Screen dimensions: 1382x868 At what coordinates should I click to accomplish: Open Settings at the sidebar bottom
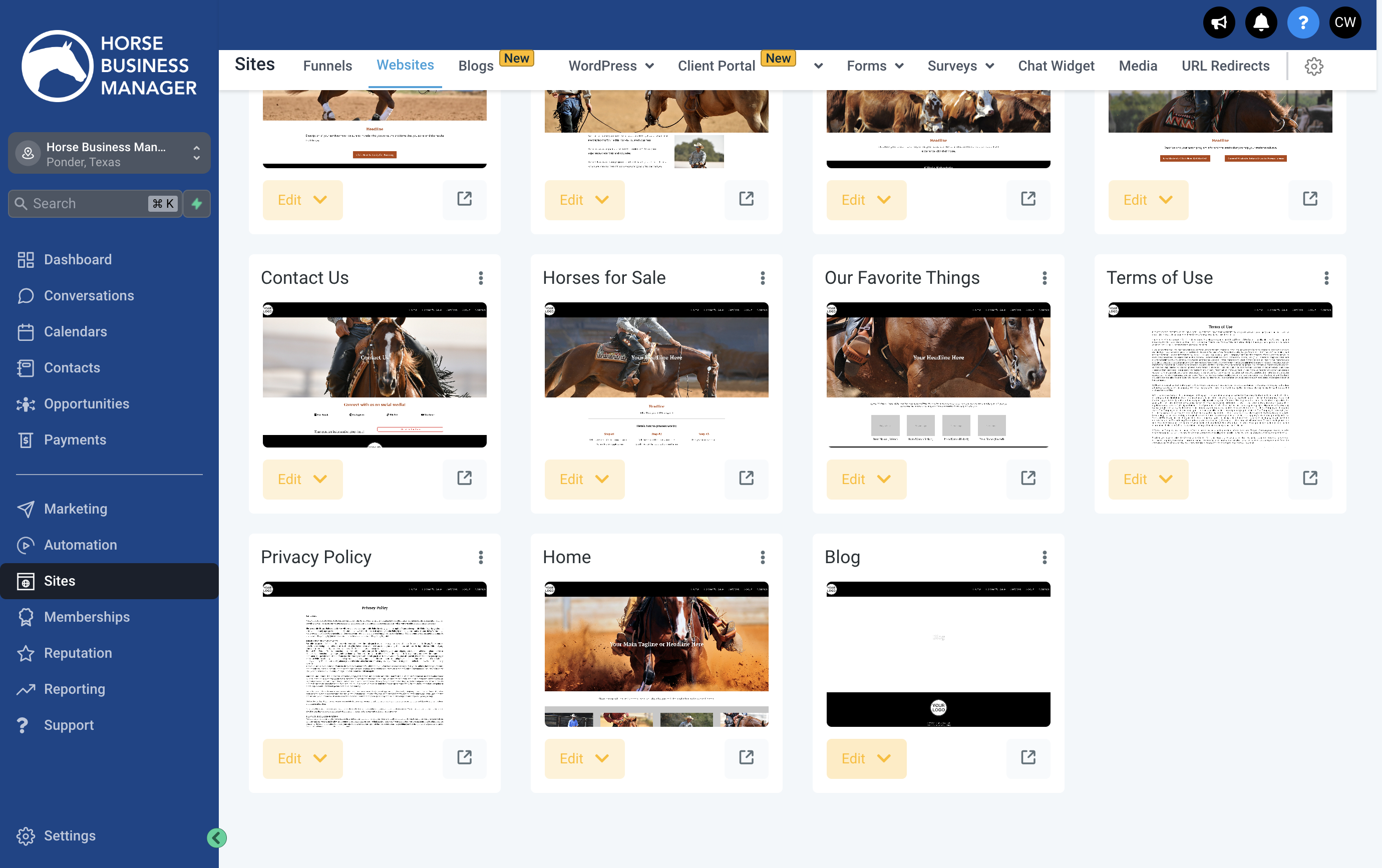click(70, 835)
